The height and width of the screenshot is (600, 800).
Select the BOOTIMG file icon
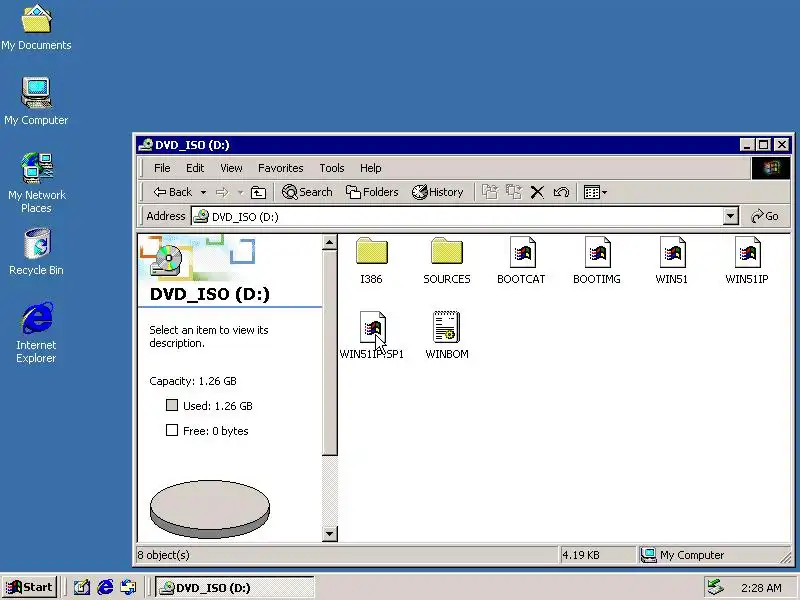[x=597, y=252]
